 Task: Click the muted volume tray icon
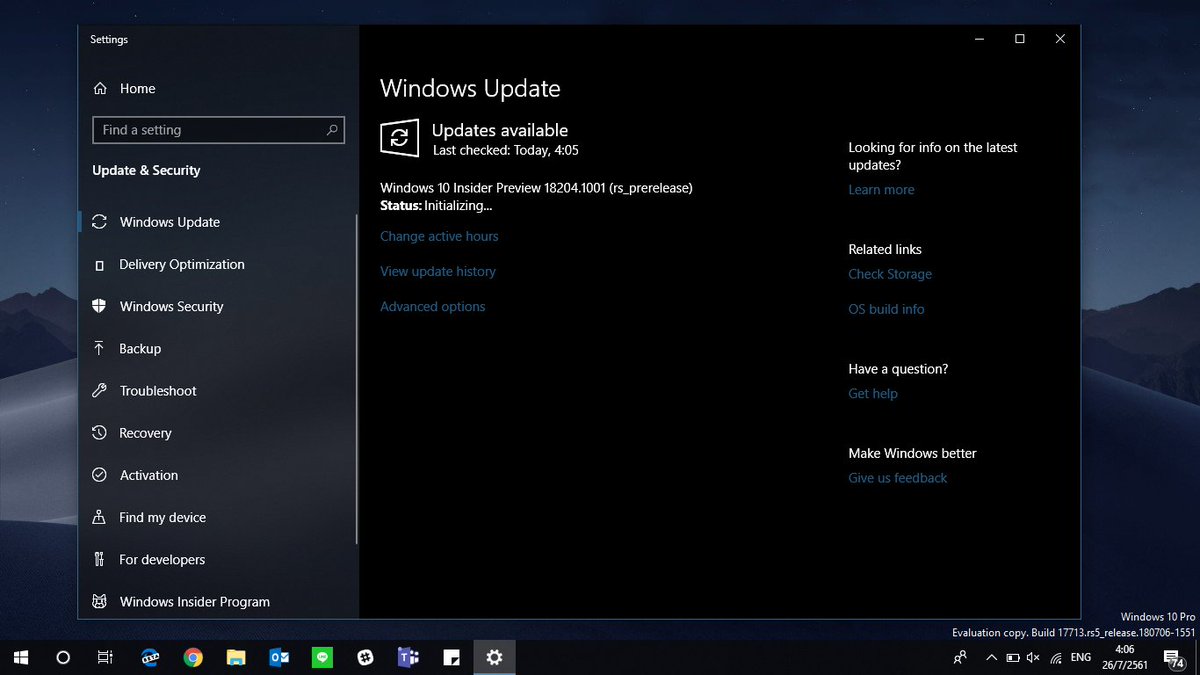coord(1033,657)
